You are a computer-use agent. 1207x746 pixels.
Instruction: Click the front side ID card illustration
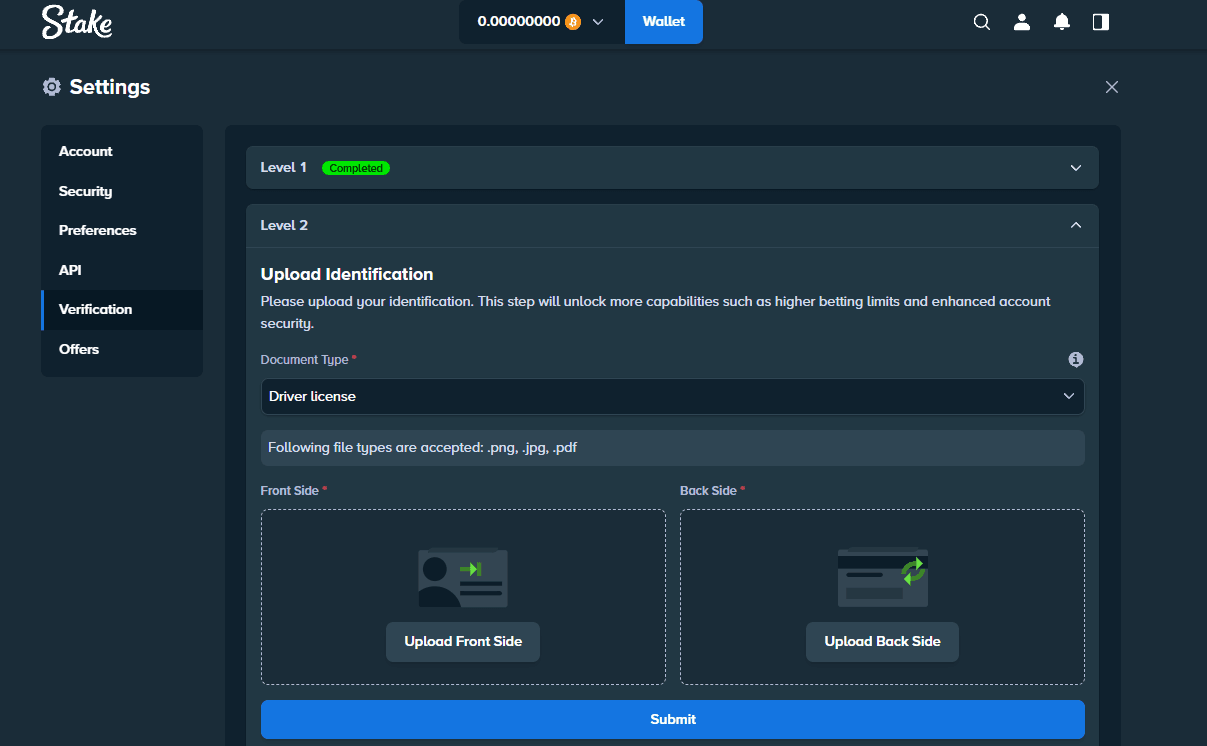463,577
